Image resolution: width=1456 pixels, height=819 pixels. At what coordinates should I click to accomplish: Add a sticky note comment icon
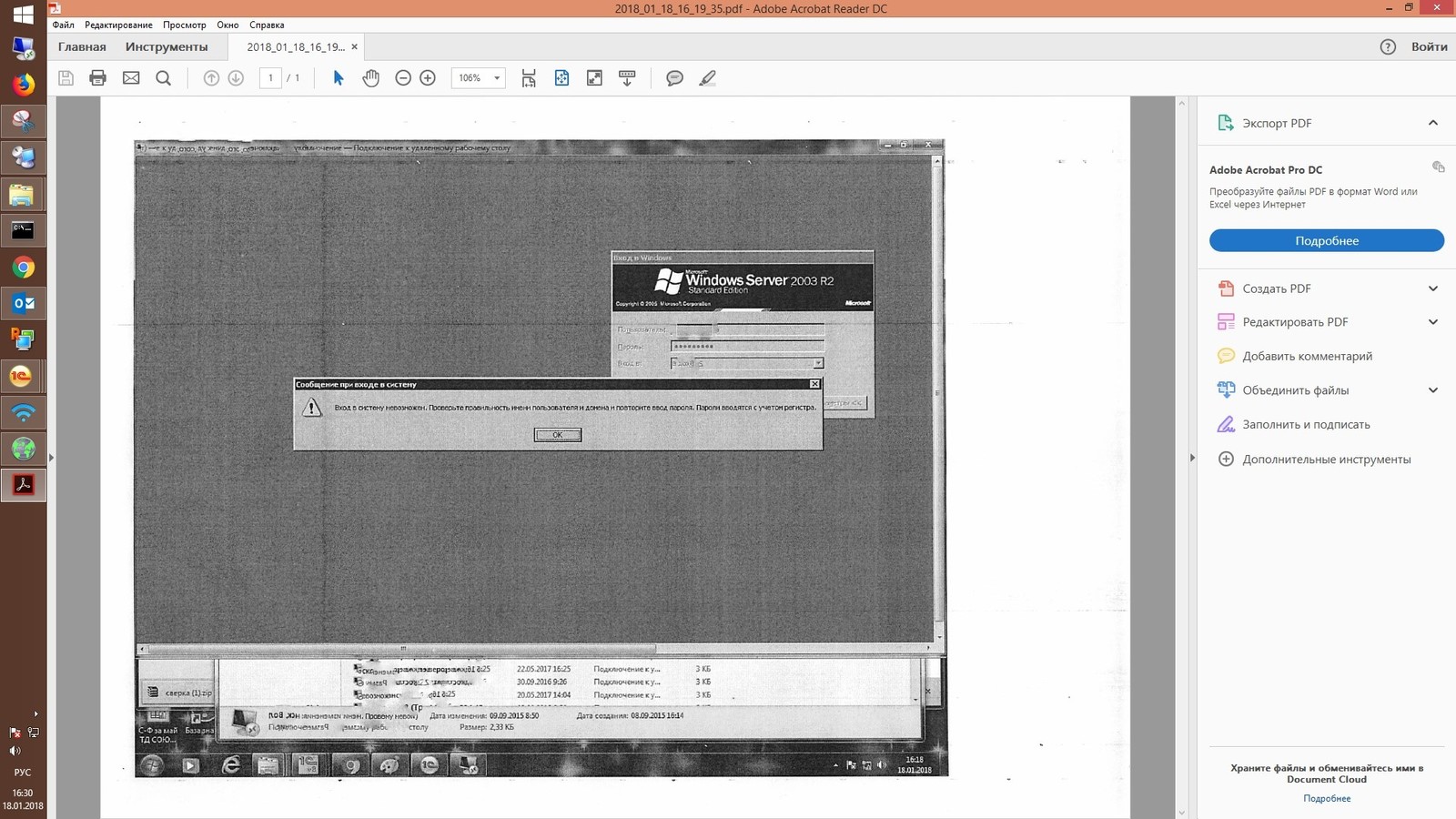point(674,78)
